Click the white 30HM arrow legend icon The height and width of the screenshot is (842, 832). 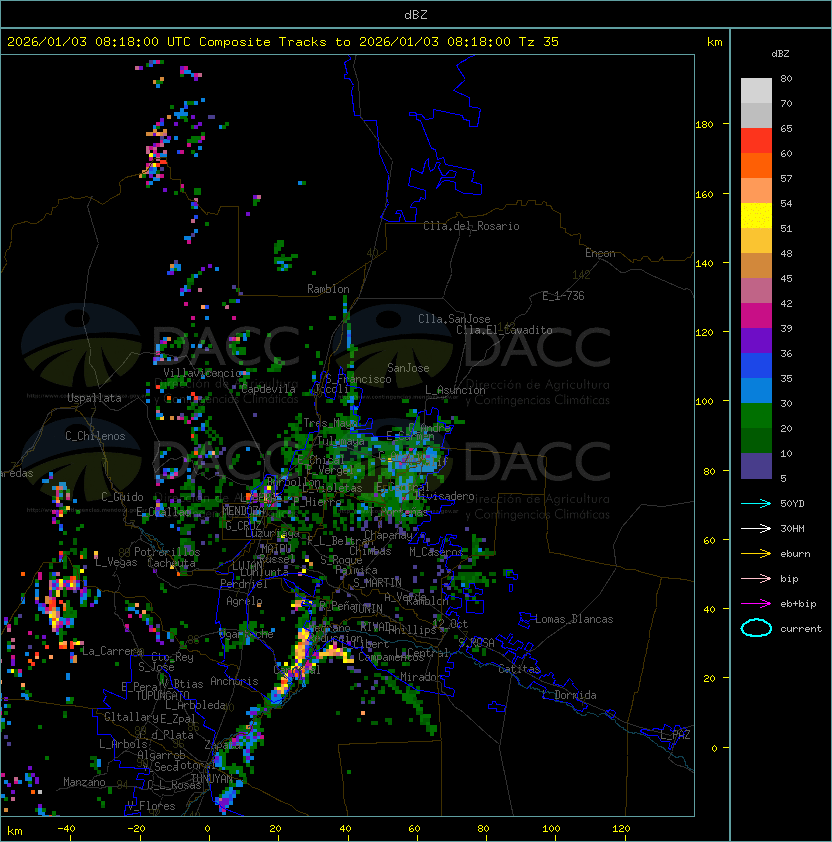click(x=756, y=528)
